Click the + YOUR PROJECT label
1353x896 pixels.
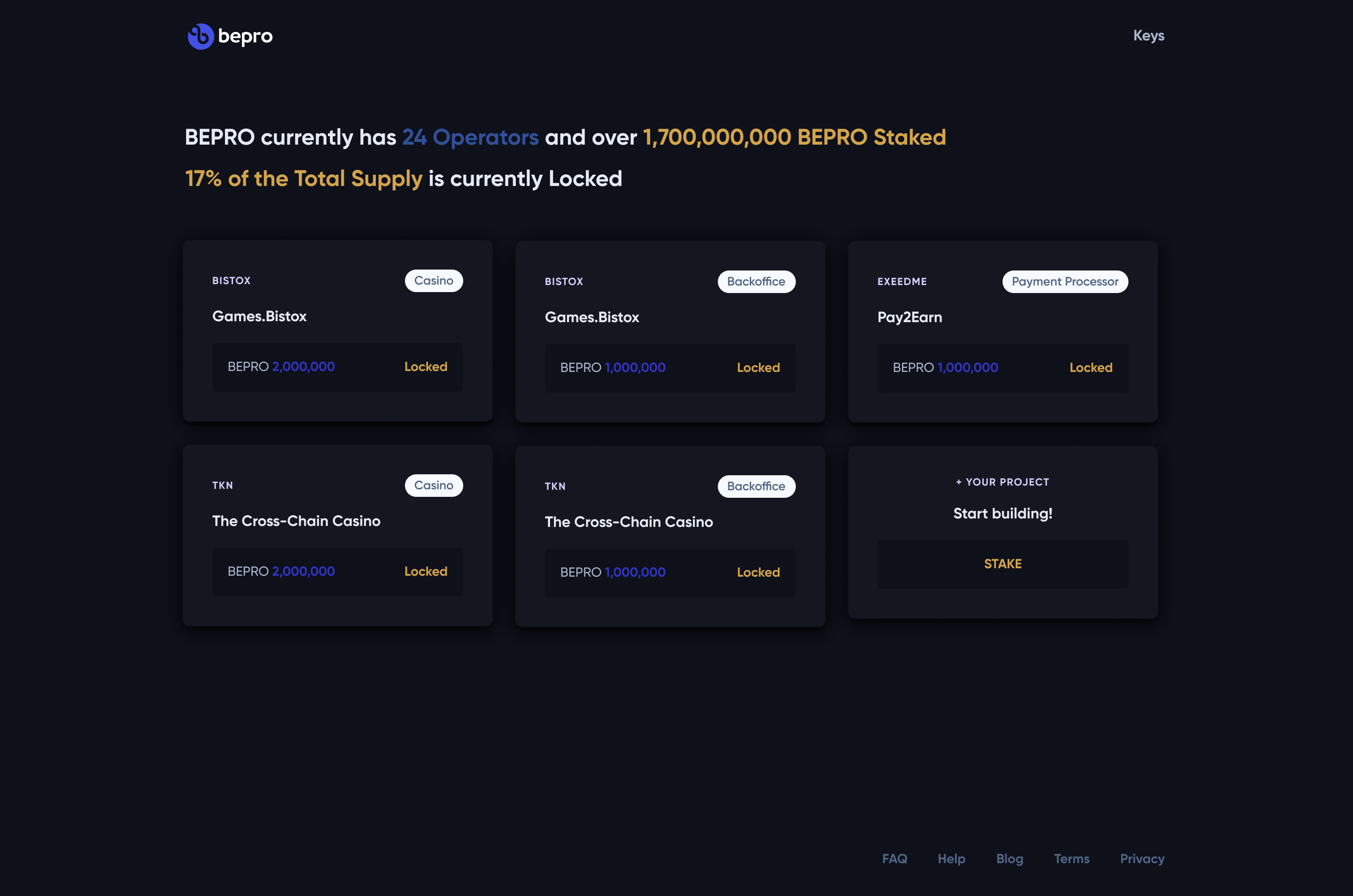[x=1002, y=482]
